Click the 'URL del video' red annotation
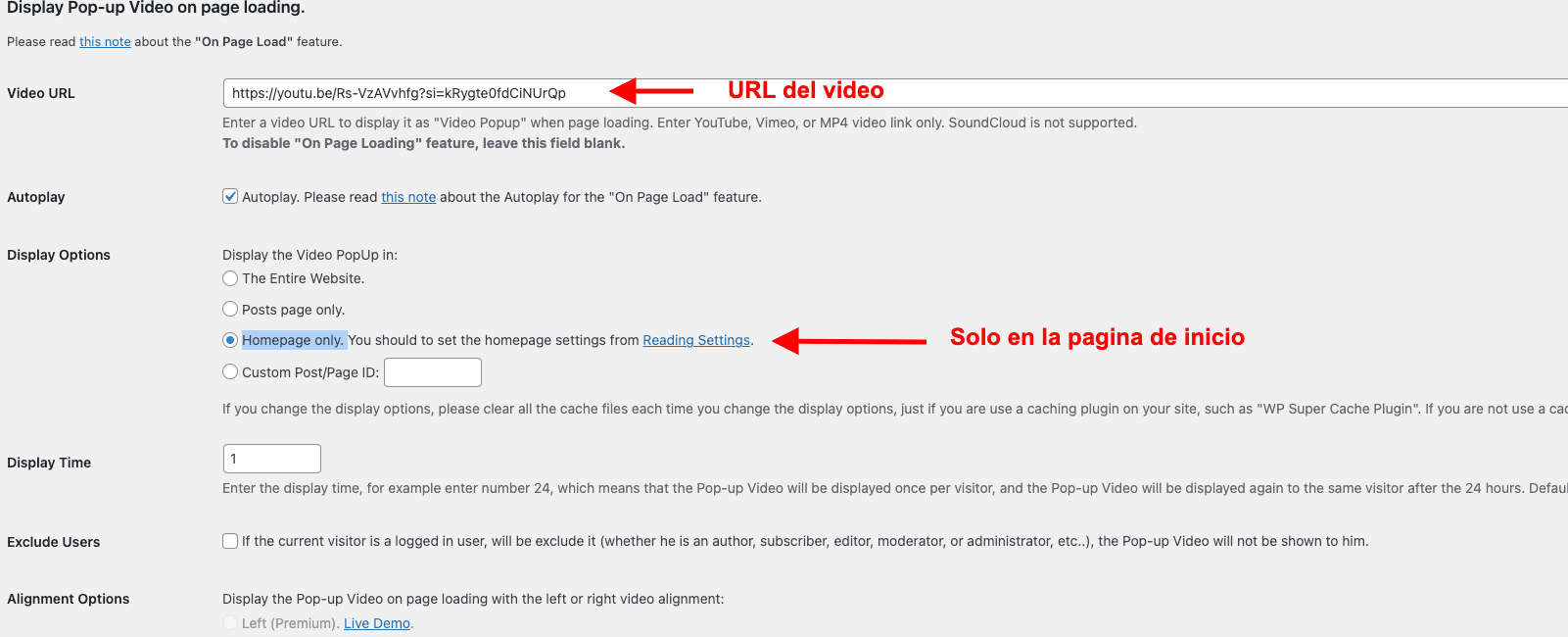Screen dimensions: 1568x637 [x=806, y=90]
